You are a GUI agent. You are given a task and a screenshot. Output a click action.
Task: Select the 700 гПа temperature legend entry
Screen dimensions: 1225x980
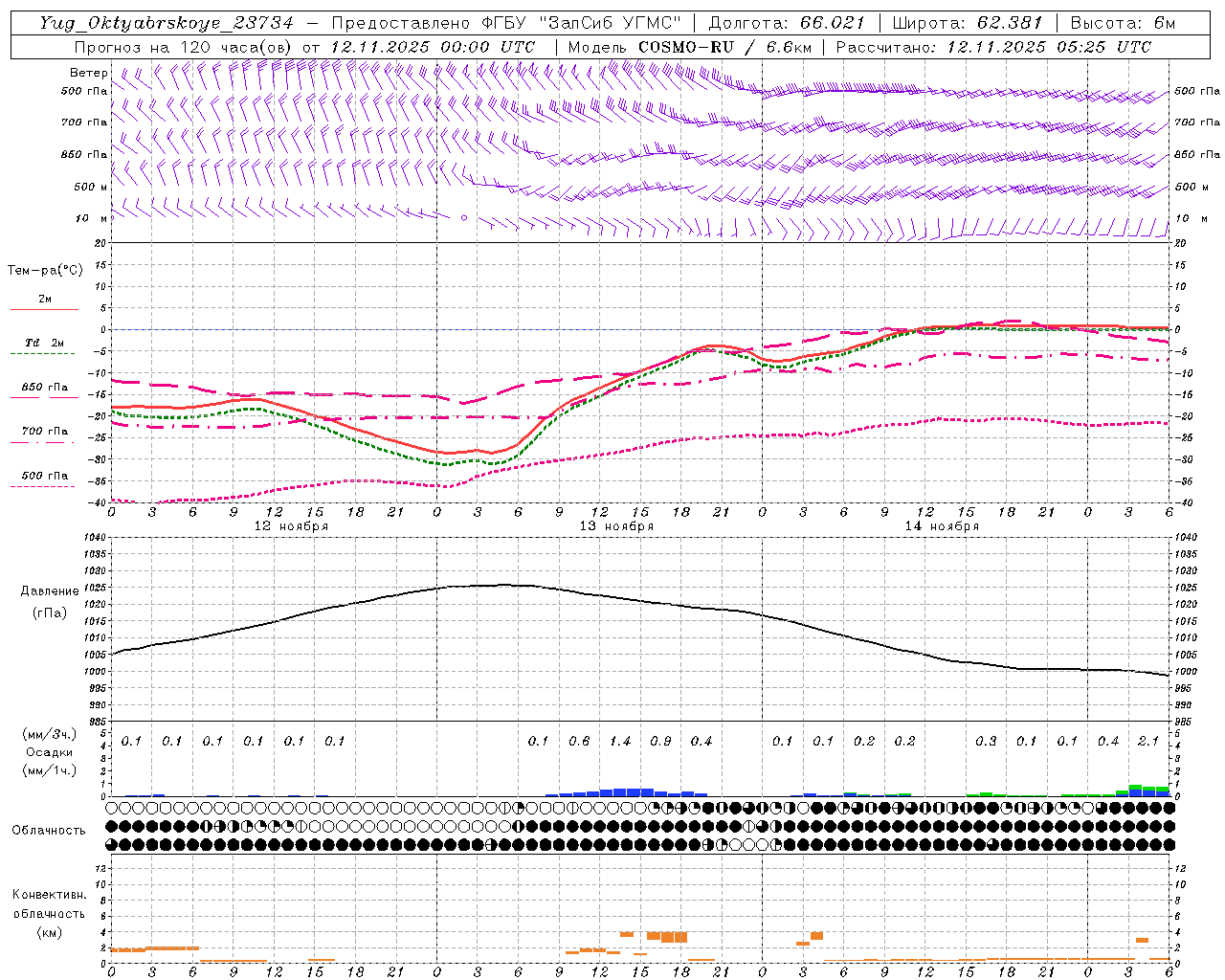(44, 432)
